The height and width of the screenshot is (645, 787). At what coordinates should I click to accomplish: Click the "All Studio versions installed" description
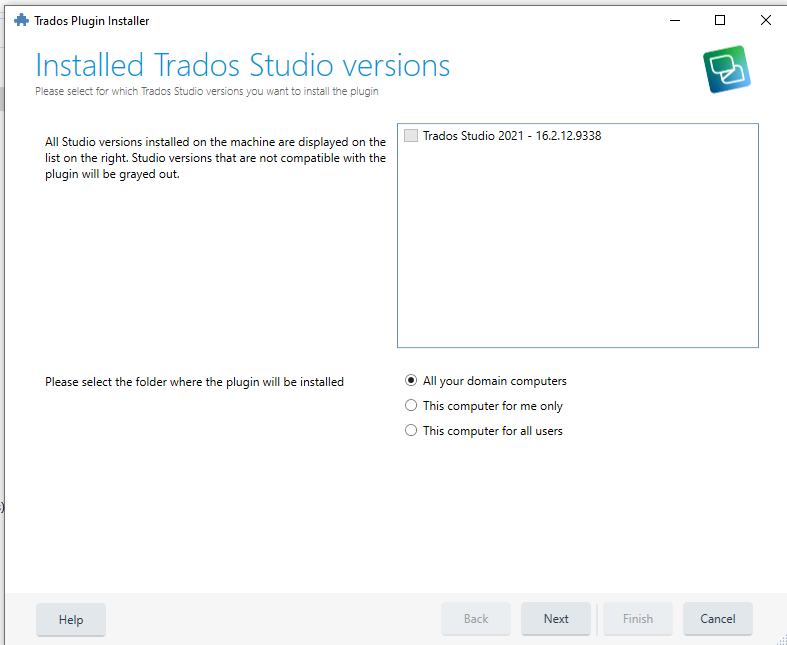(x=215, y=158)
